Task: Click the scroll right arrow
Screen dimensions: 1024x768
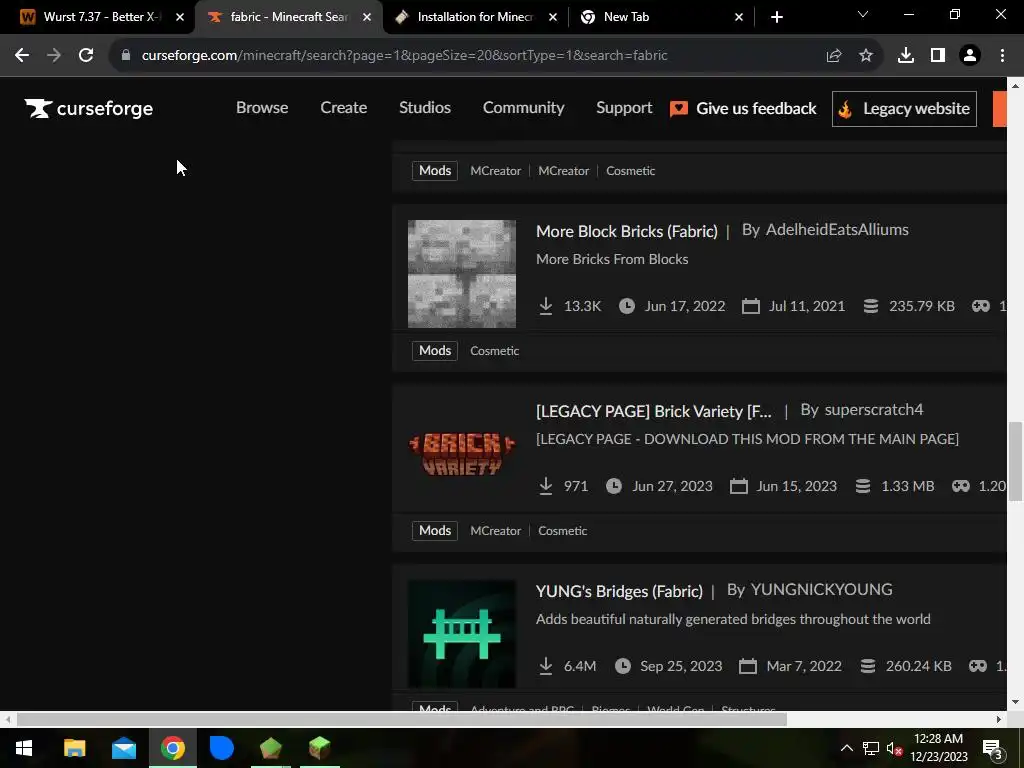Action: (x=999, y=720)
